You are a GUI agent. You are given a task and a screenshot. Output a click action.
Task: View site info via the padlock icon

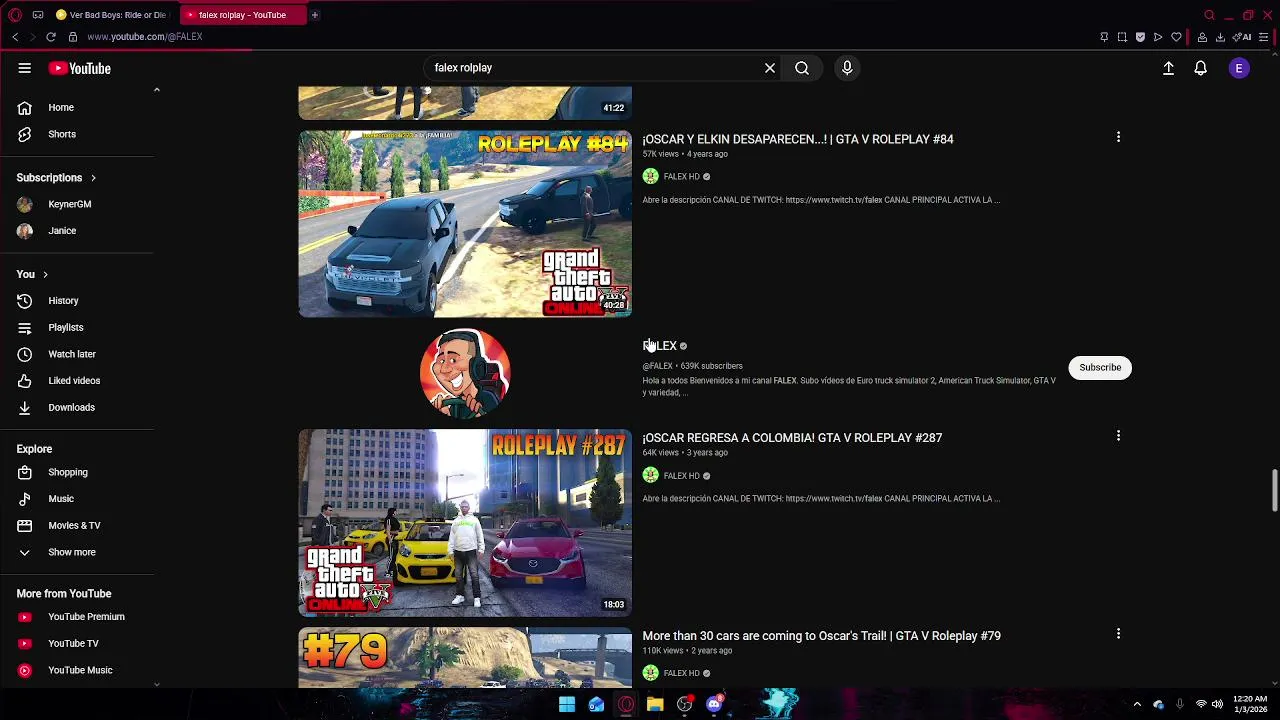click(73, 37)
